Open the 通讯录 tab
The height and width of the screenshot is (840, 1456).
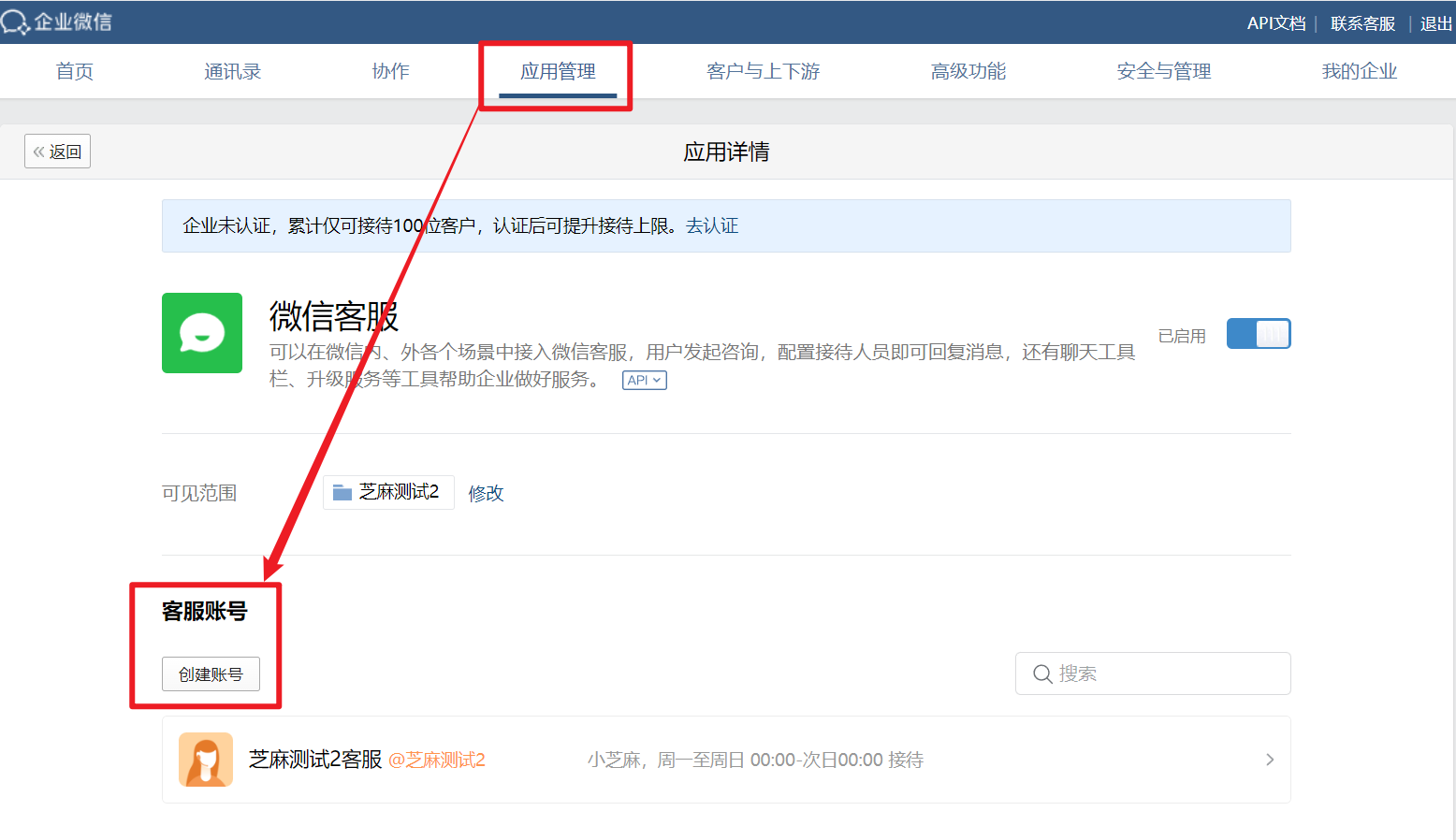pos(233,71)
